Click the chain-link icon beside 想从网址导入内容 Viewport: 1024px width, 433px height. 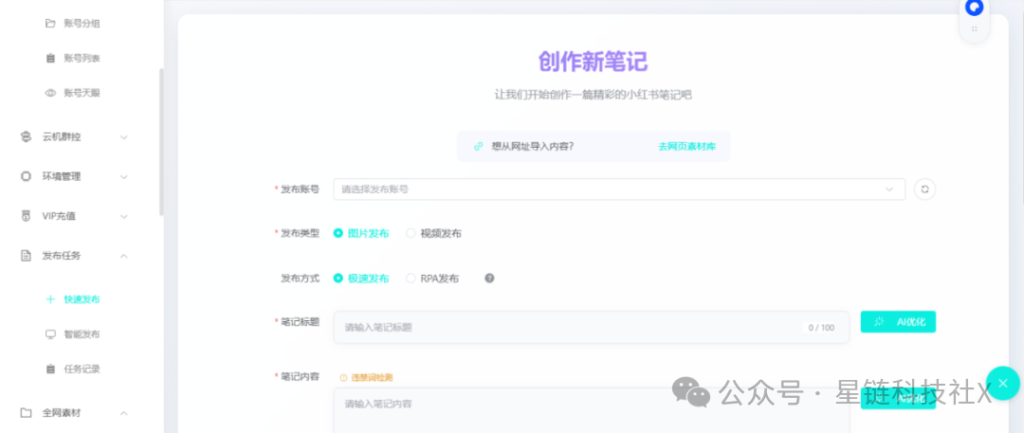(x=478, y=146)
